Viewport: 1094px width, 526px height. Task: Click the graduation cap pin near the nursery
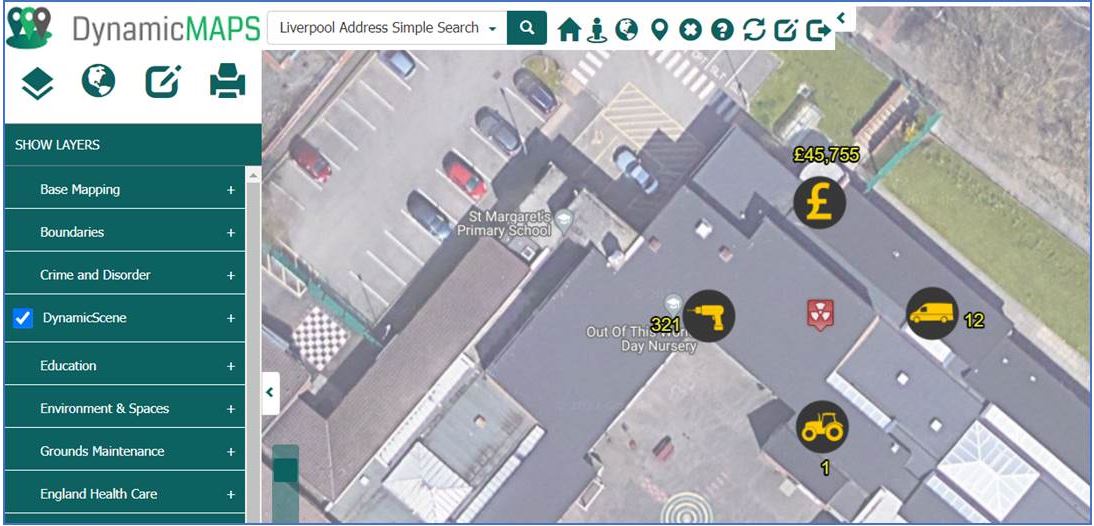tap(673, 303)
